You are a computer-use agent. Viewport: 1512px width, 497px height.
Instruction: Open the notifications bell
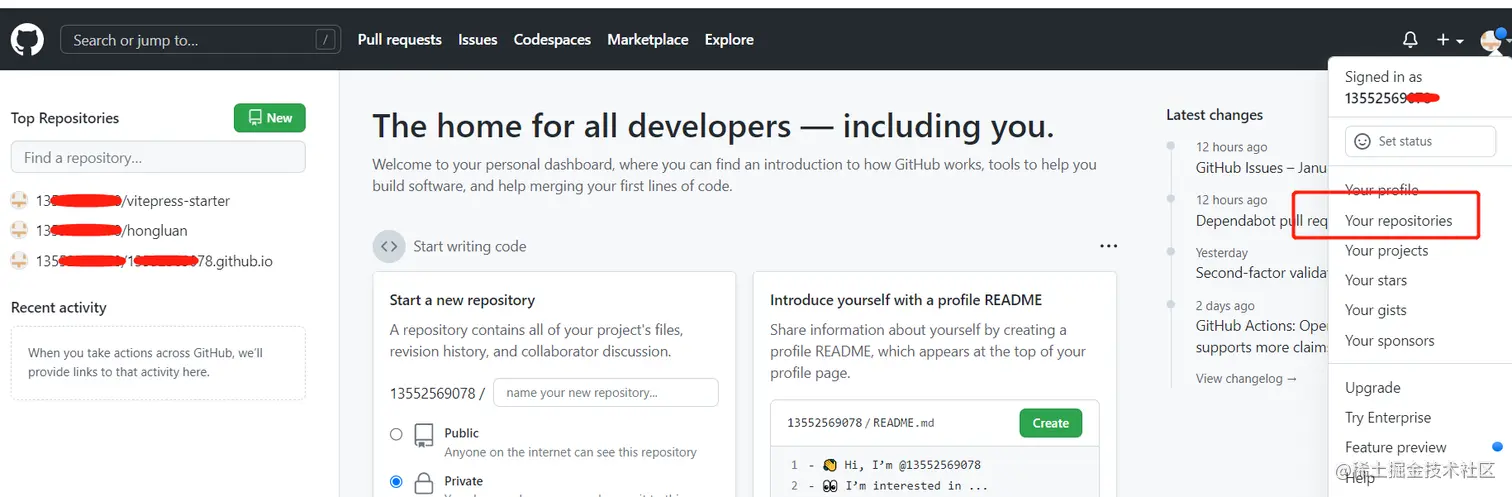click(x=1410, y=40)
